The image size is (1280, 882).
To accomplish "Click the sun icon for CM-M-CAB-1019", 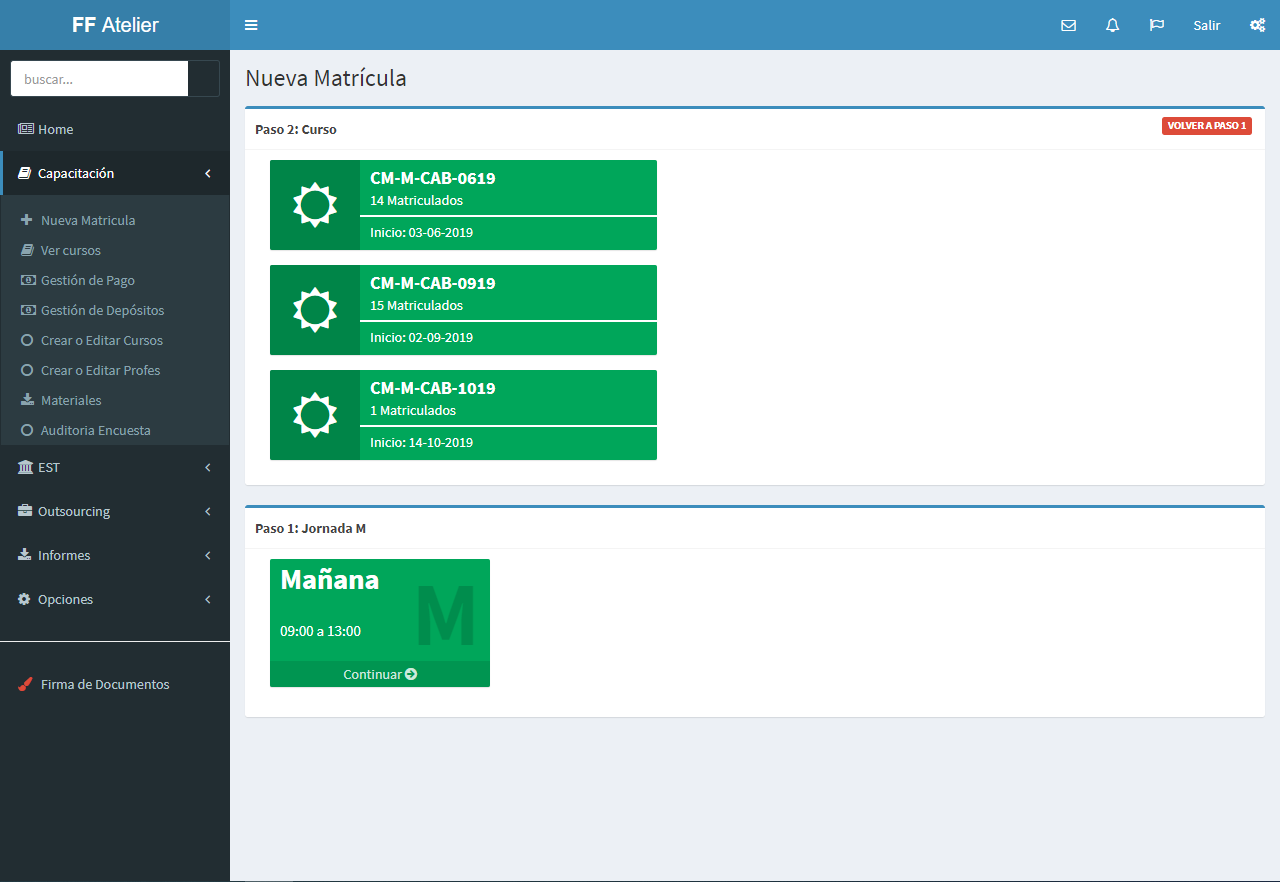I will point(314,415).
